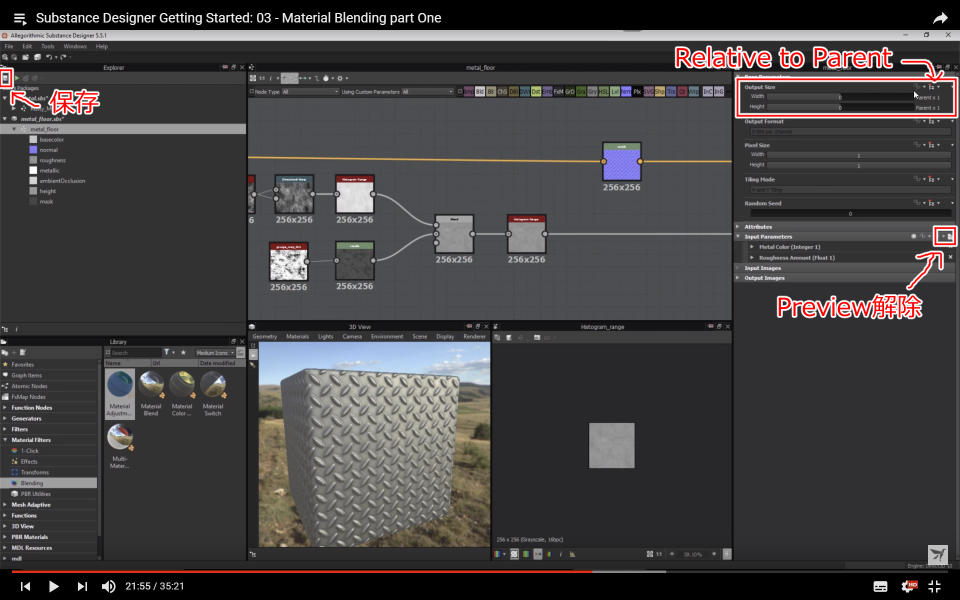Toggle Random Seed inheritance icon
960x600 pixels.
(932, 203)
